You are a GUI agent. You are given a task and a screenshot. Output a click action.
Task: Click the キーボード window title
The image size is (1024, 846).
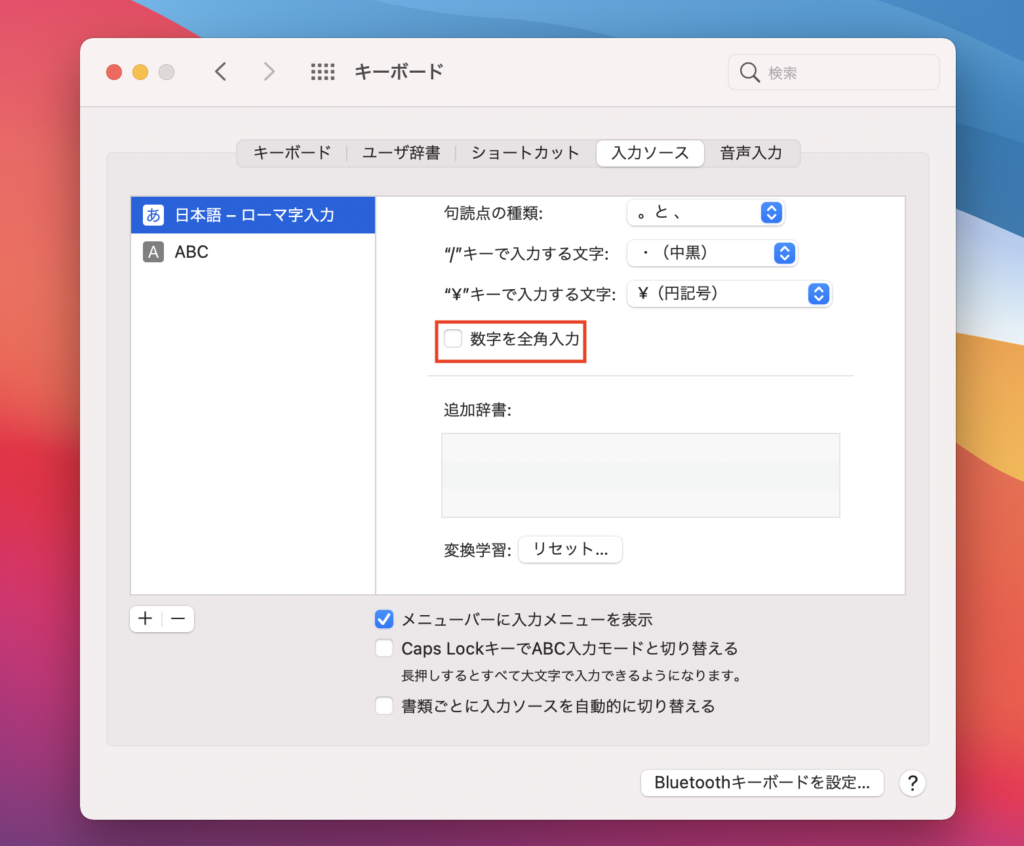click(399, 72)
